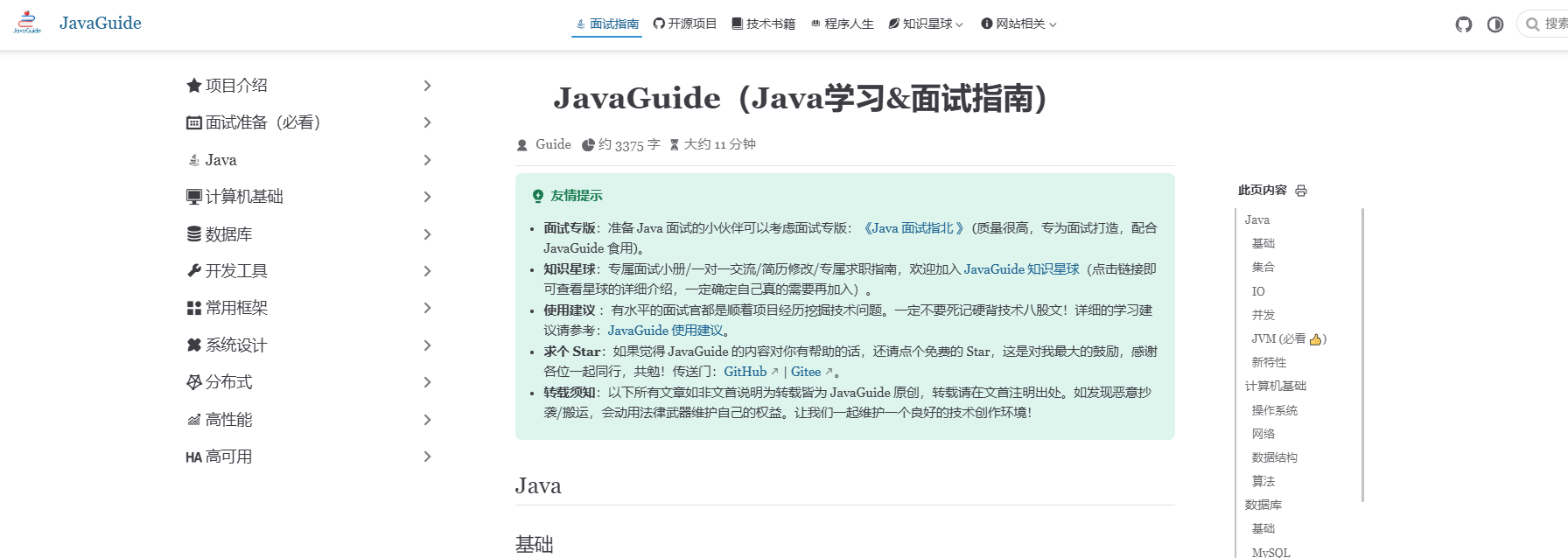
Task: Open the GitHub repository icon in header
Action: click(1464, 24)
